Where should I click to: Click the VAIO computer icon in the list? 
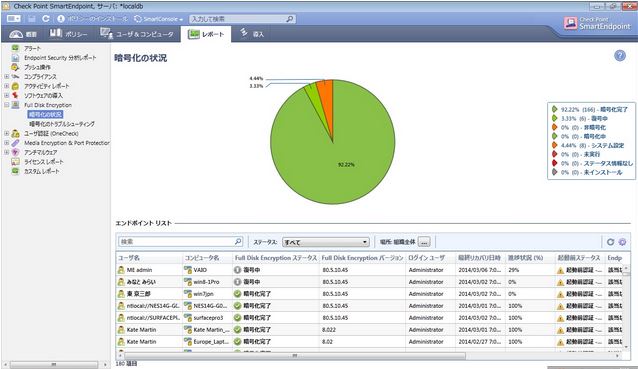tap(188, 270)
